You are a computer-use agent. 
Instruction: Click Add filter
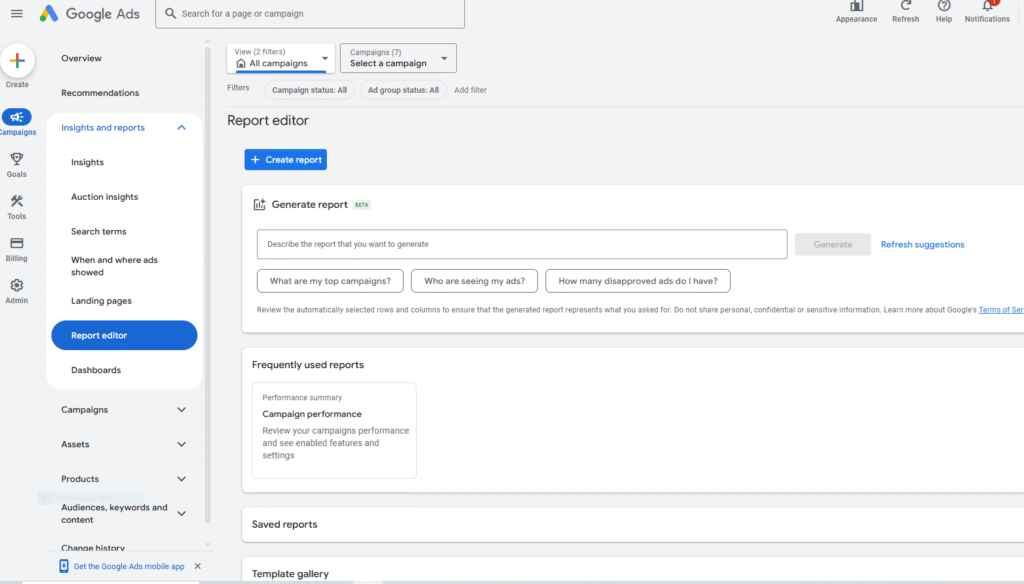pyautogui.click(x=470, y=90)
